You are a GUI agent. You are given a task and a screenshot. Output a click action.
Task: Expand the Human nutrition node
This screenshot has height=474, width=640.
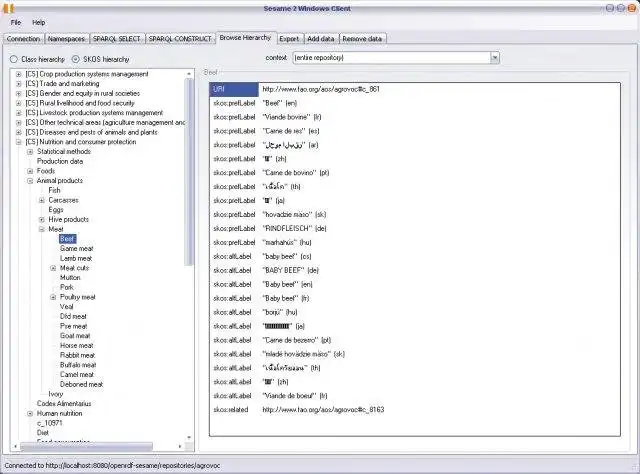tap(30, 414)
